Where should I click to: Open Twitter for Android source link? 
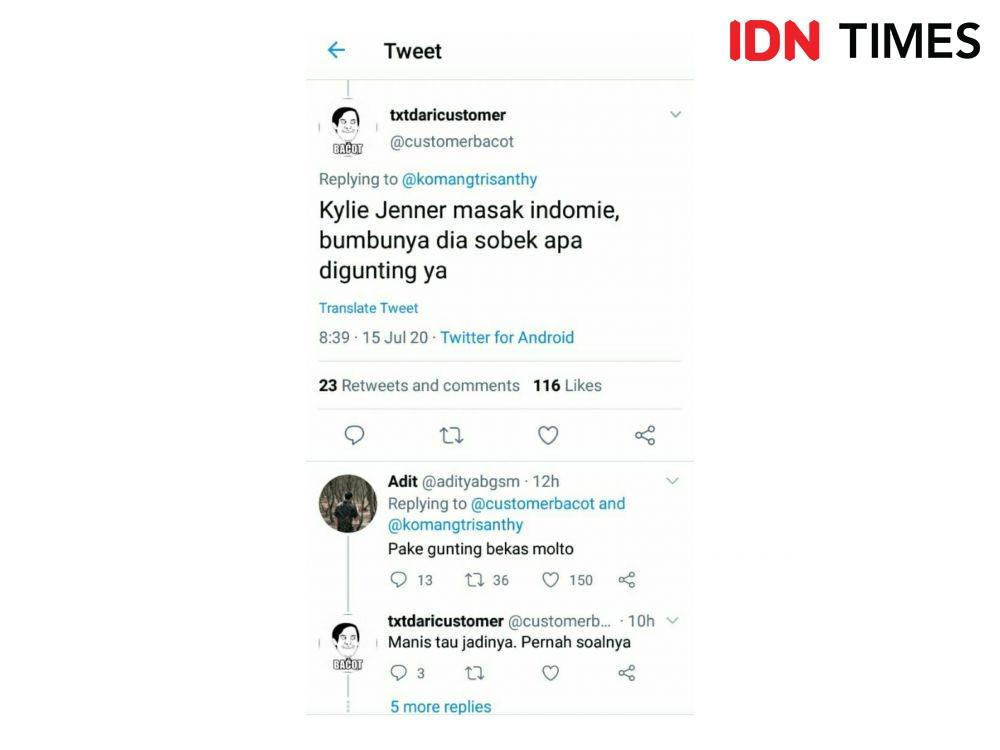click(507, 337)
